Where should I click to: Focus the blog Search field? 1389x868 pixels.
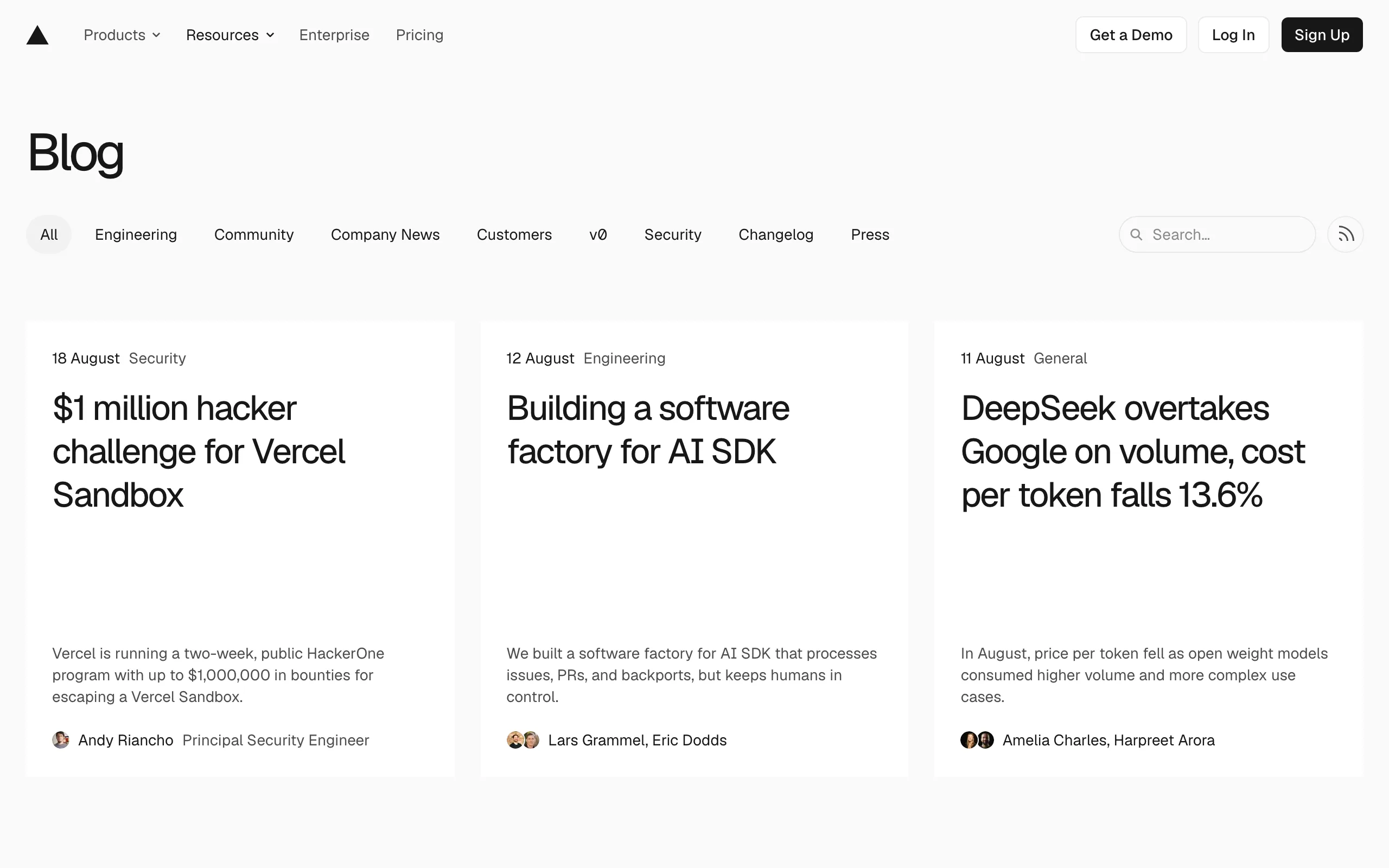1218,234
